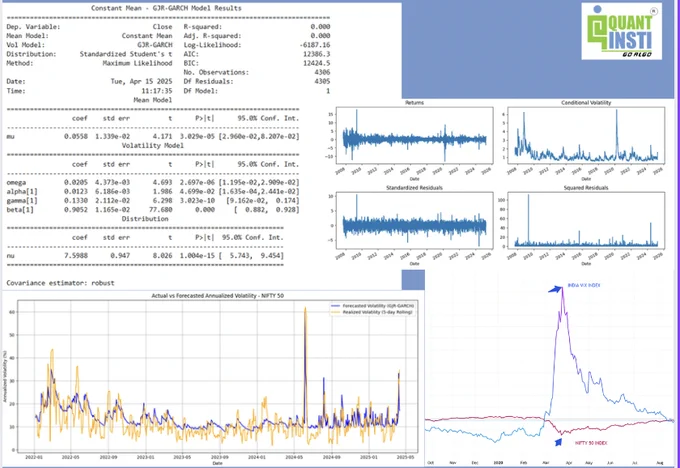Click the 'Realized Volatility (5-day Rolling)' legend entry
This screenshot has height=468, width=680.
pyautogui.click(x=372, y=312)
